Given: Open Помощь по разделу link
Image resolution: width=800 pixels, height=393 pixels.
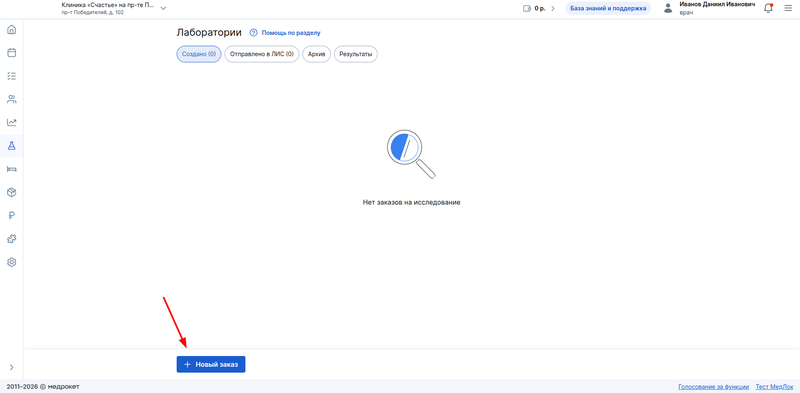Looking at the screenshot, I should coord(291,33).
